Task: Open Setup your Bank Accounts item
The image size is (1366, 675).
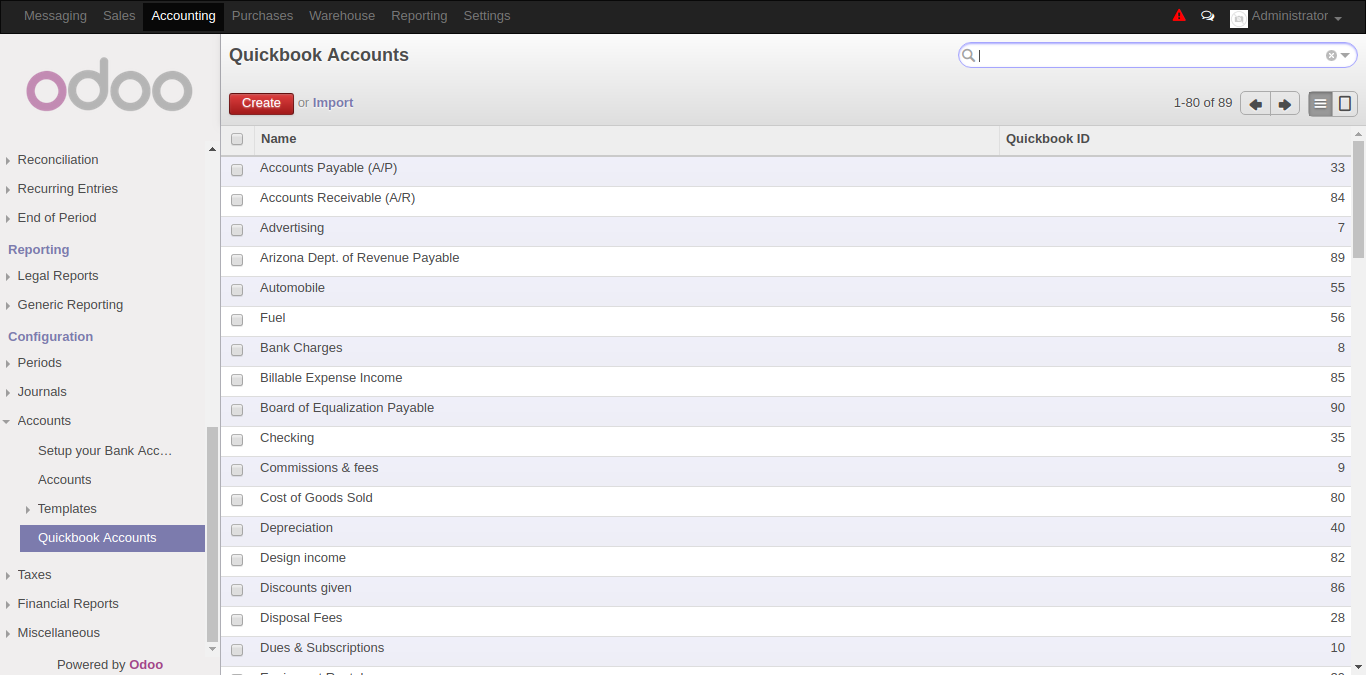Action: (x=105, y=451)
